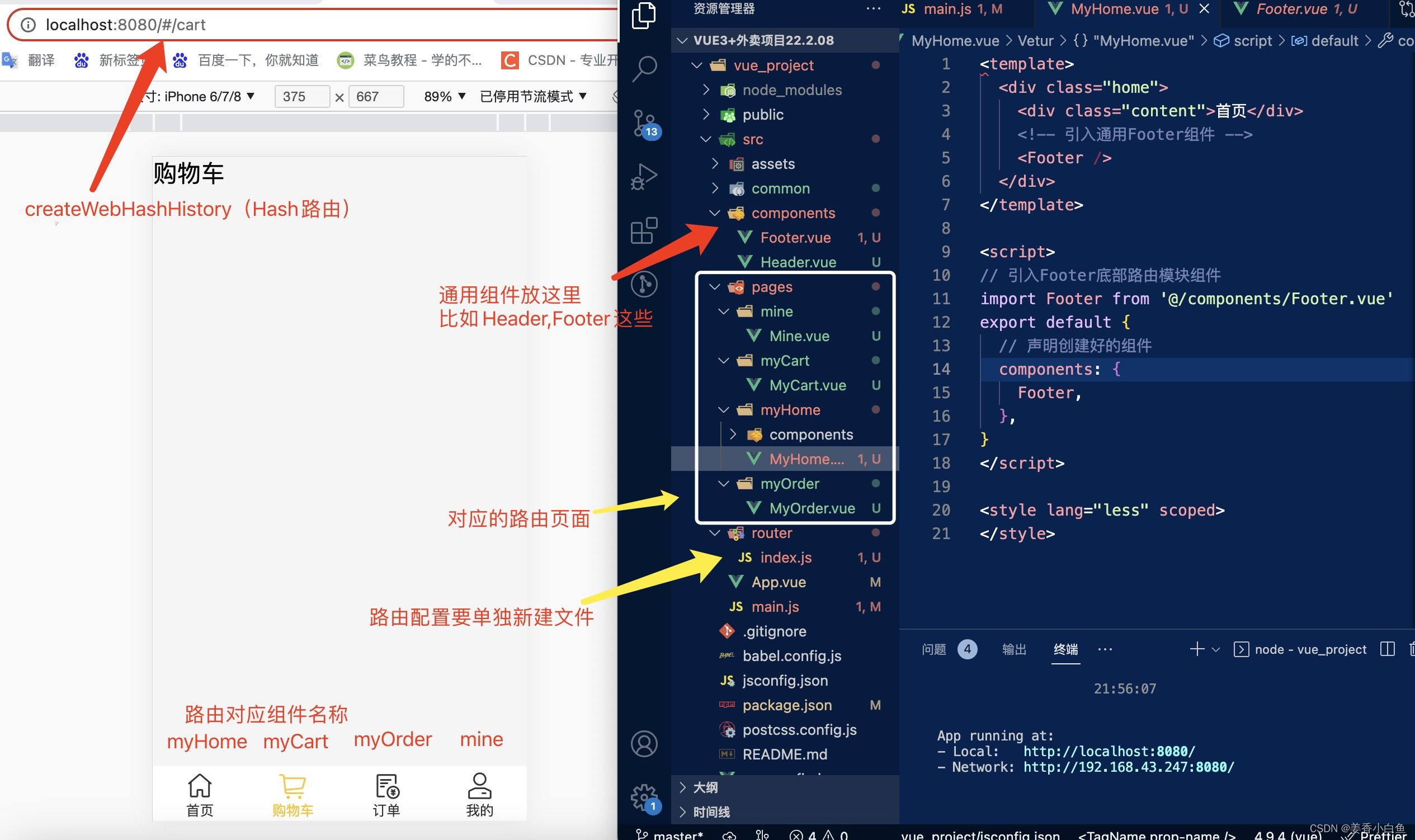Close the MyHome.vue editor tab
The image size is (1415, 840).
click(x=1205, y=8)
